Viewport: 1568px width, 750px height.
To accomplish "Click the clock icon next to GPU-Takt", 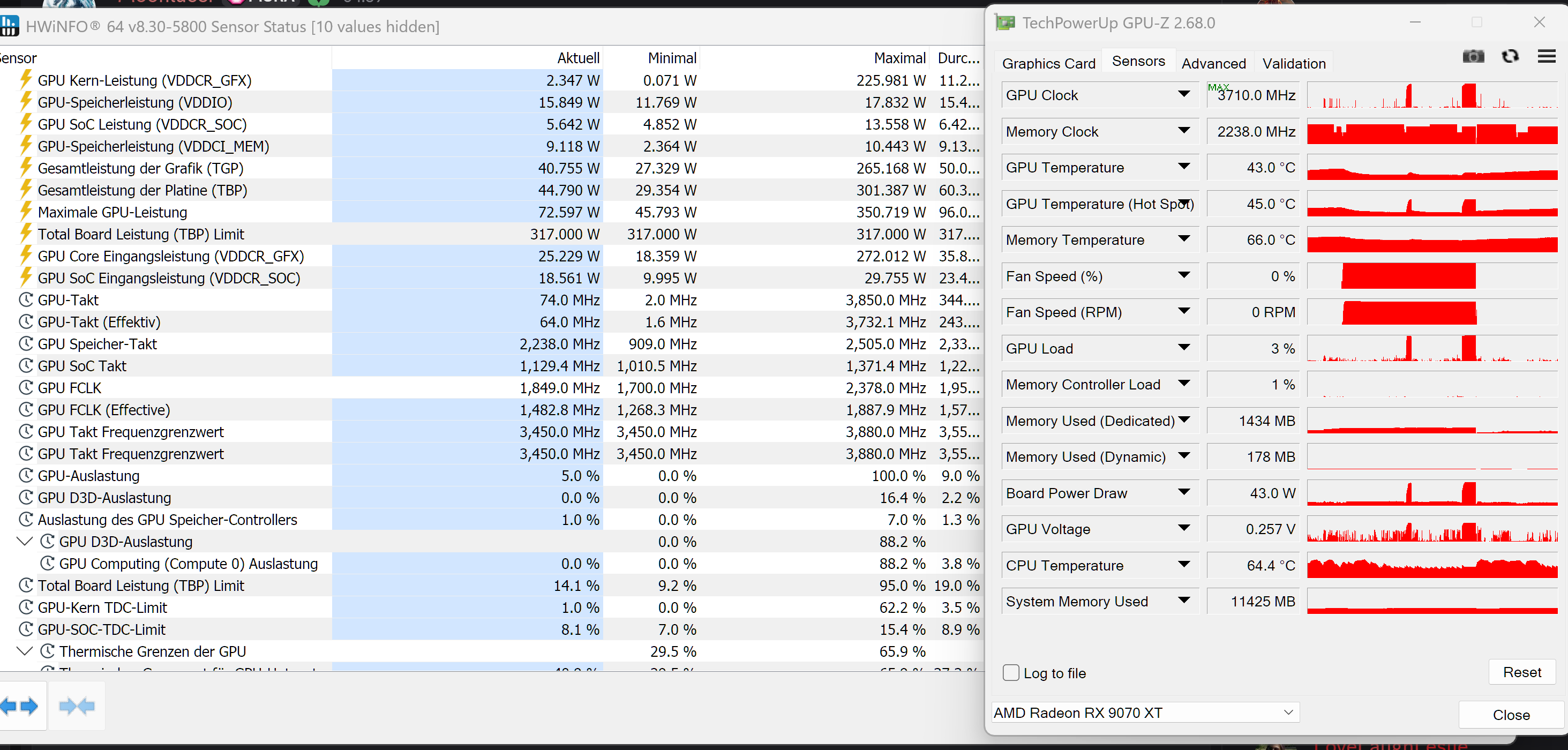I will click(25, 299).
